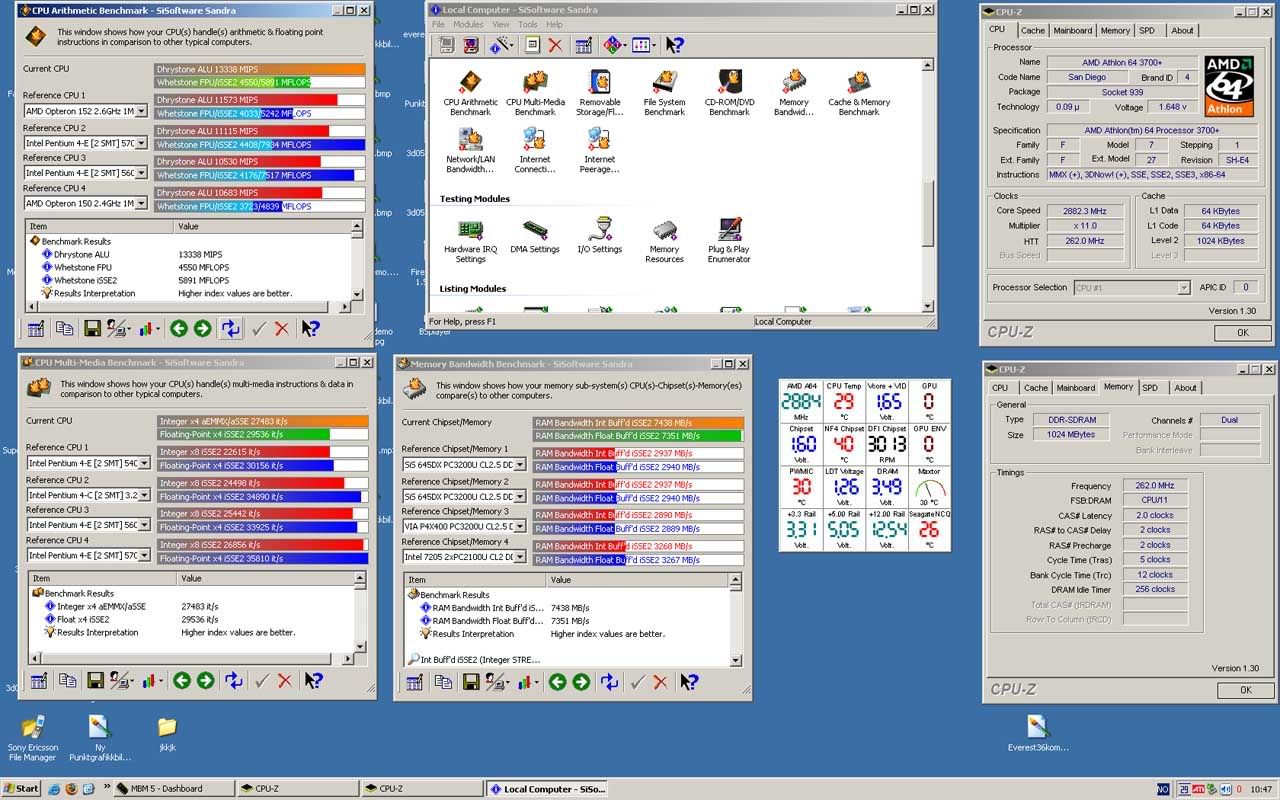Open Memory Bandwidth benchmark module icon
This screenshot has width=1280, height=800.
tap(794, 94)
